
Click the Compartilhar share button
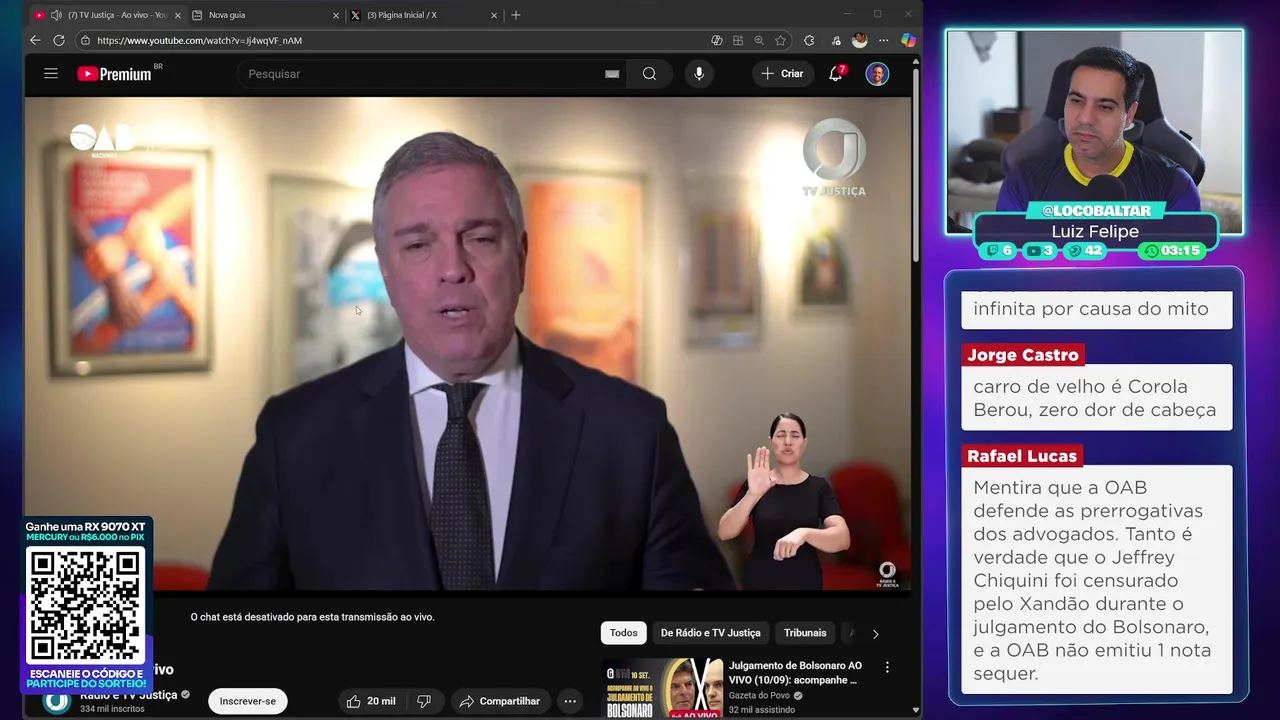500,701
